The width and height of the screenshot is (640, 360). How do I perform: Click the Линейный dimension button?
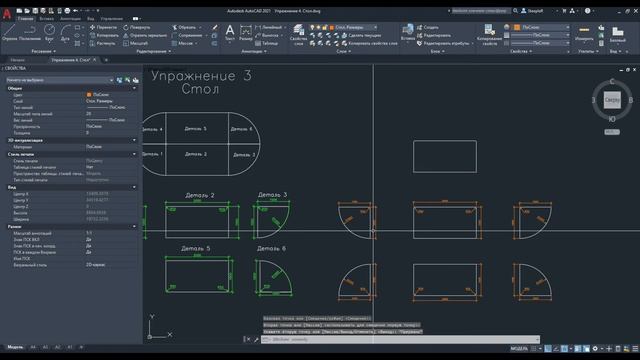pos(269,27)
